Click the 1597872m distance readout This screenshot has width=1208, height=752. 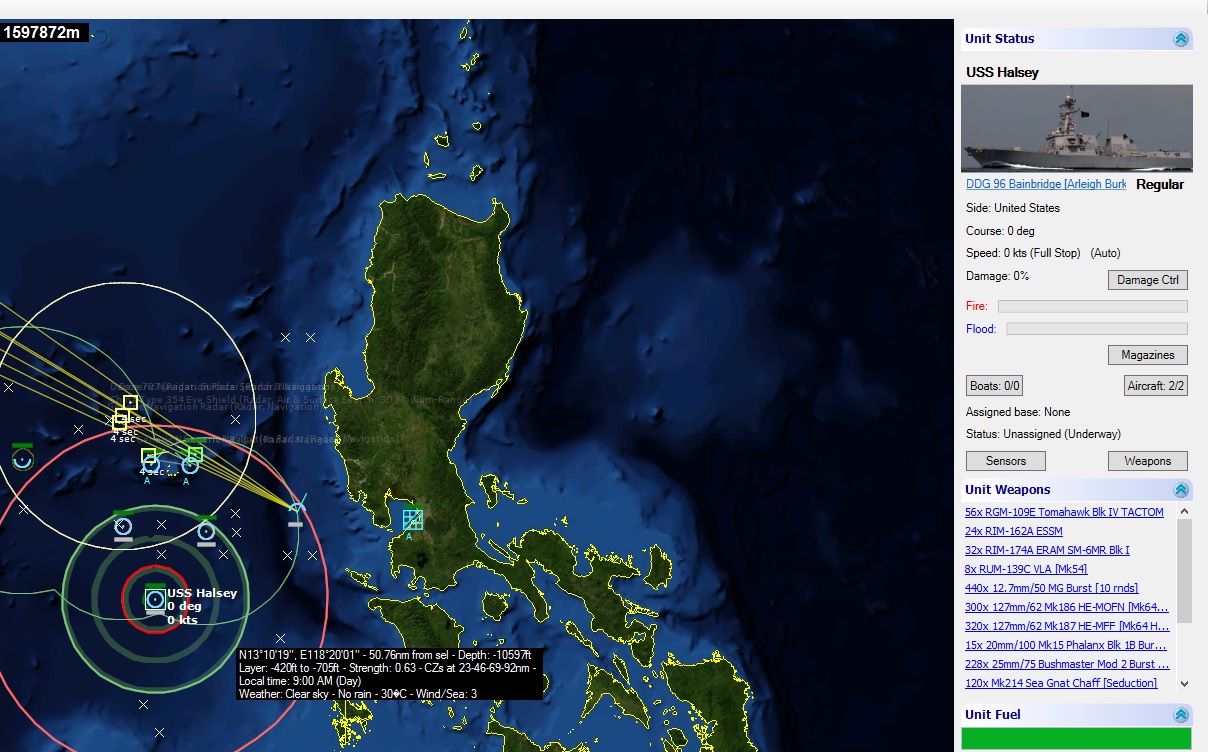point(42,33)
